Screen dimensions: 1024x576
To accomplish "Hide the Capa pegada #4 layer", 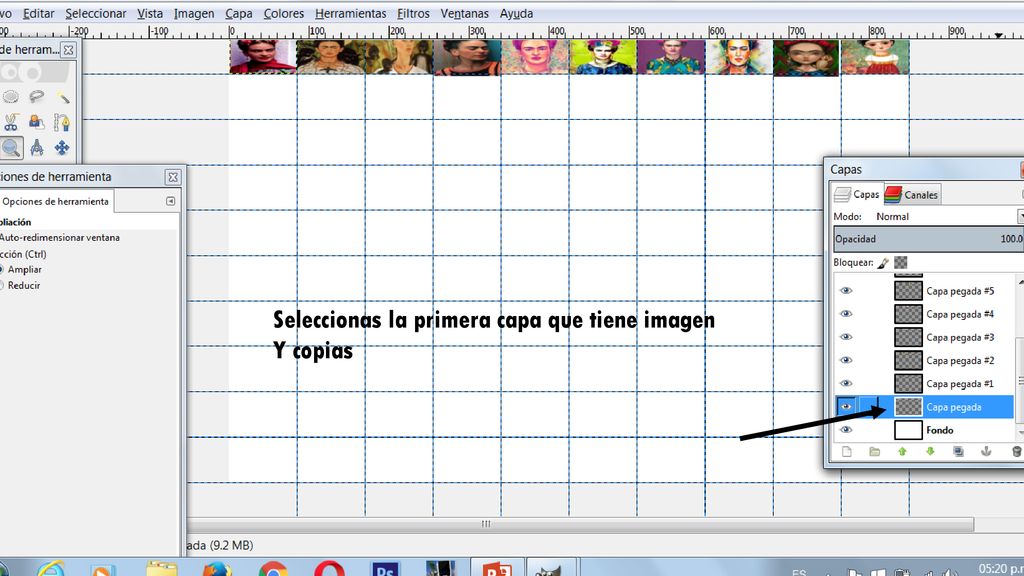I will click(x=846, y=314).
